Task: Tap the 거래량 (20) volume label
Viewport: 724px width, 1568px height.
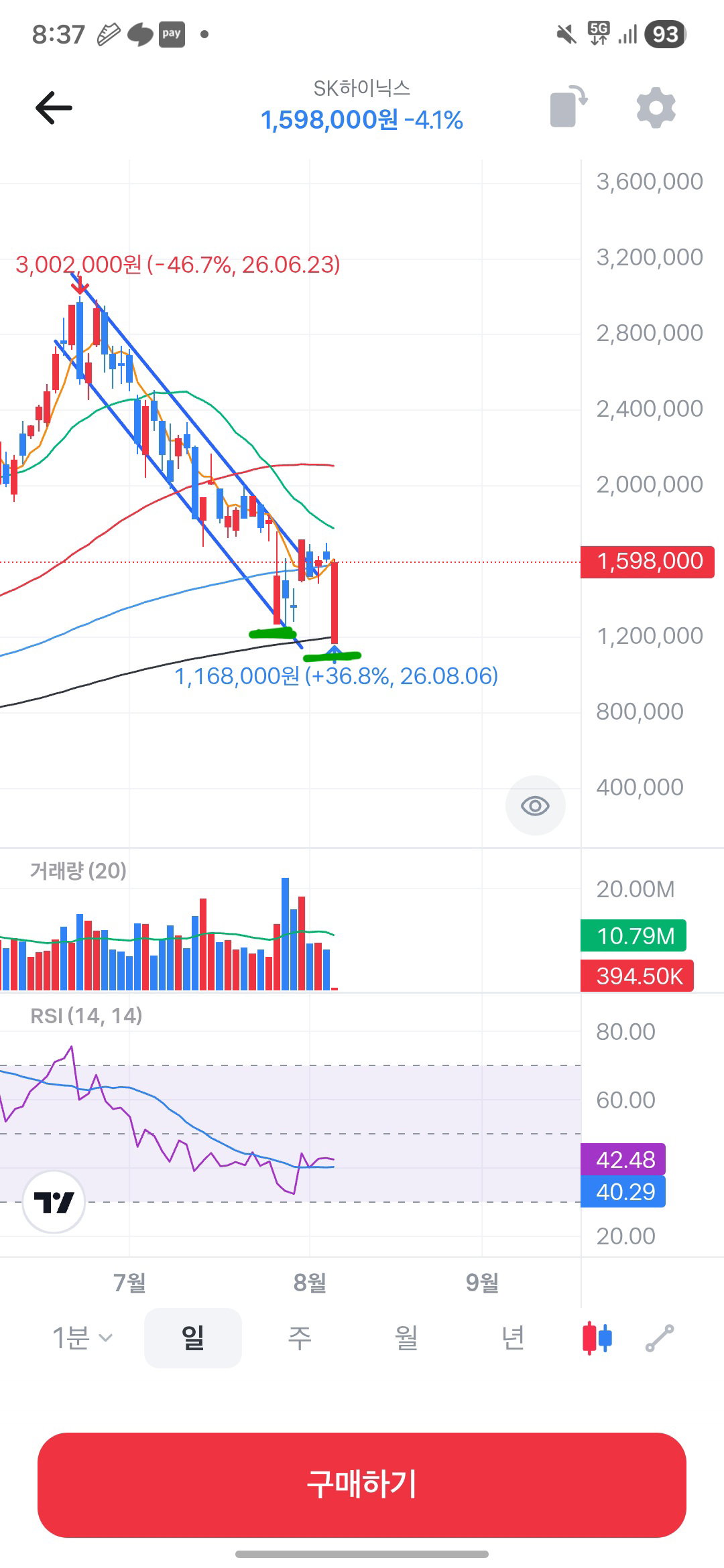Action: (78, 870)
